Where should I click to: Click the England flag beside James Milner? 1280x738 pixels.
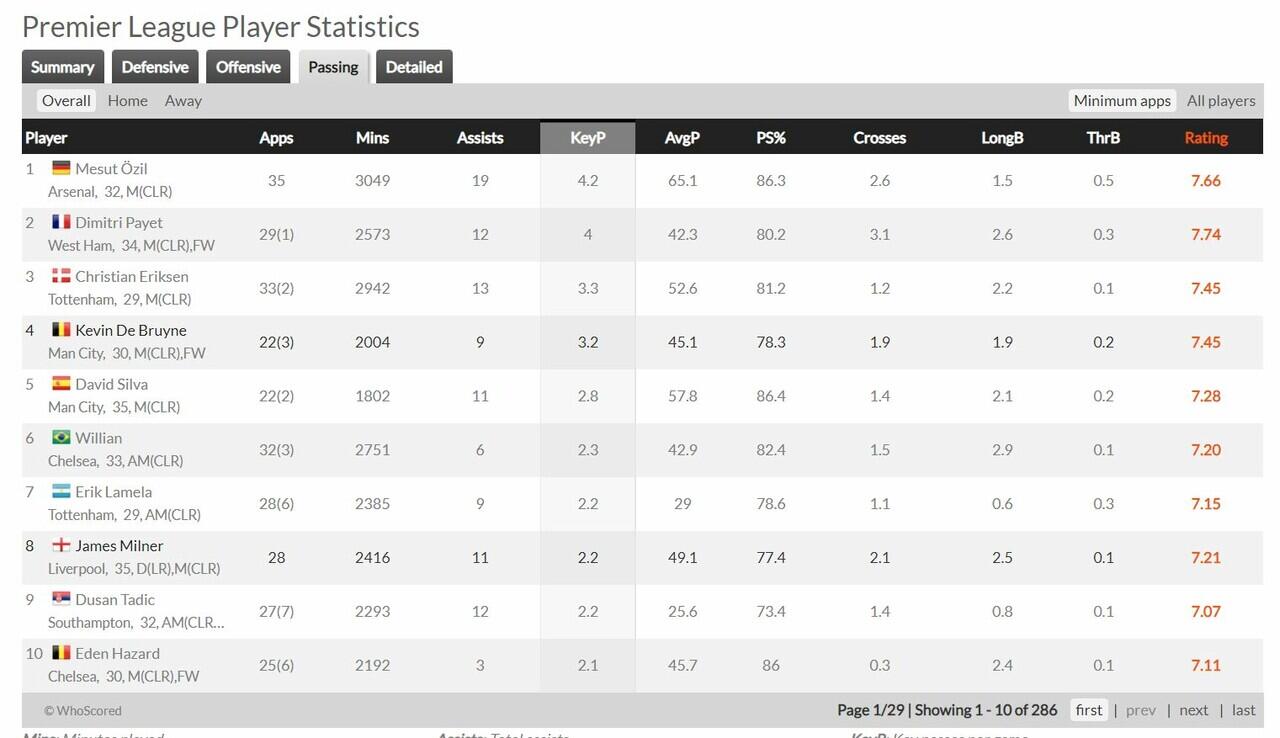(x=61, y=546)
